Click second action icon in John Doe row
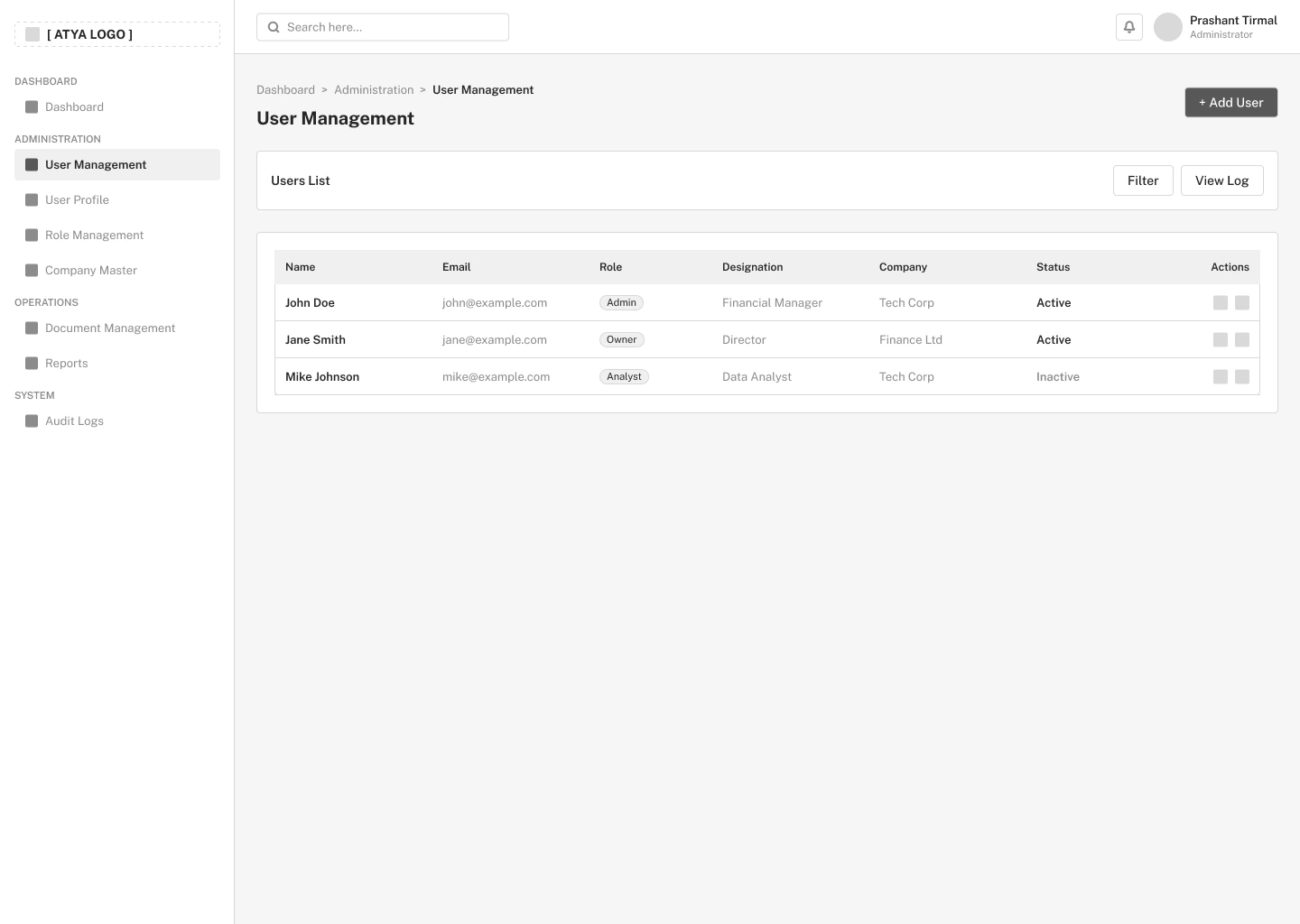Image resolution: width=1300 pixels, height=924 pixels. 1242,303
